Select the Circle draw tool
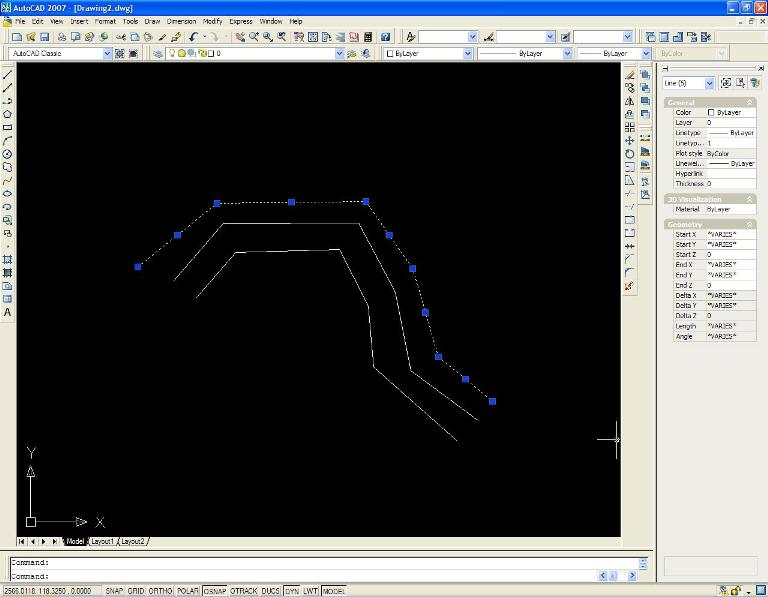768x597 pixels. pos(7,154)
